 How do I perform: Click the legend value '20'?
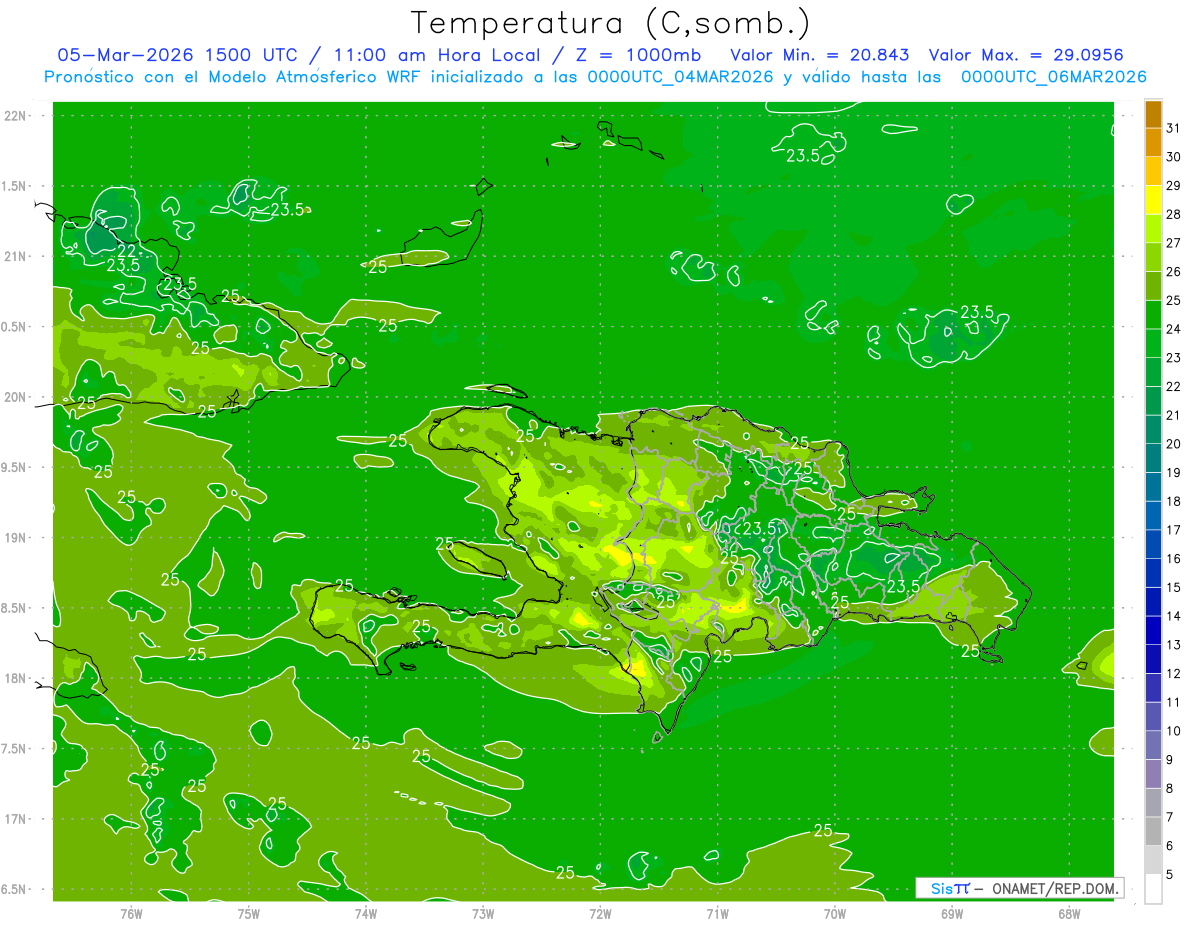(1174, 444)
